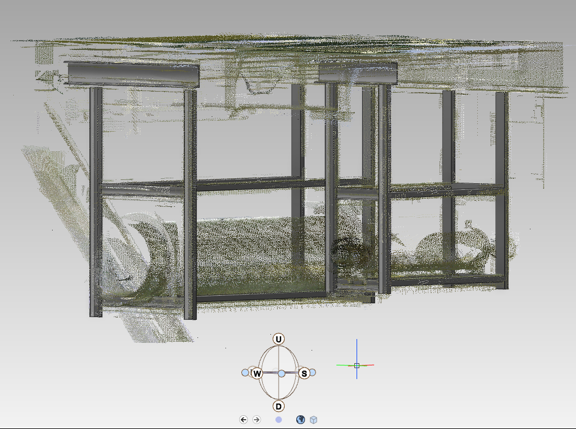Viewport: 576px width, 429px height.
Task: Click the lavender circle below the compass
Action: 278,419
